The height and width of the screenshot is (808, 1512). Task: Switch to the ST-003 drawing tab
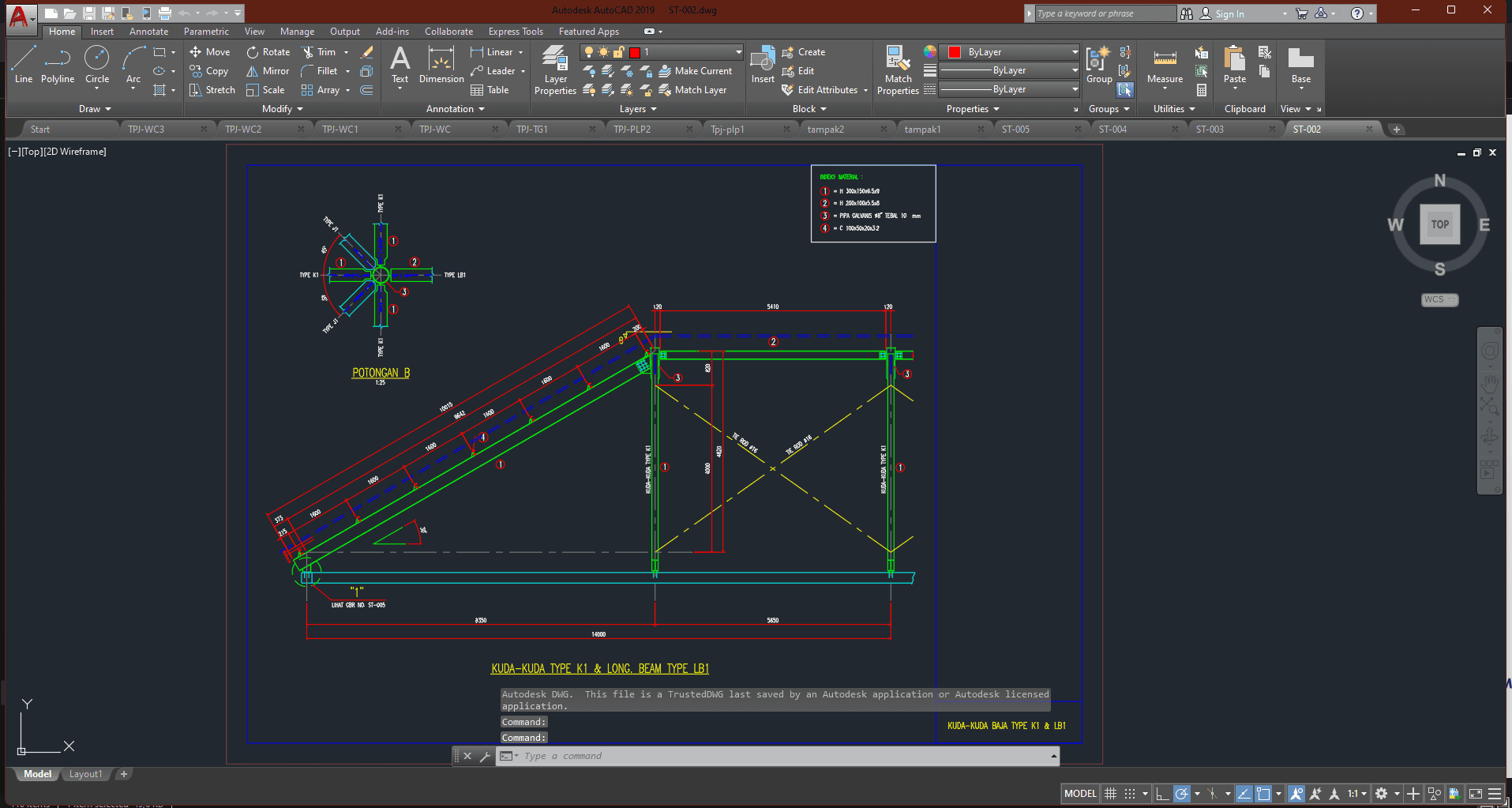point(1210,130)
